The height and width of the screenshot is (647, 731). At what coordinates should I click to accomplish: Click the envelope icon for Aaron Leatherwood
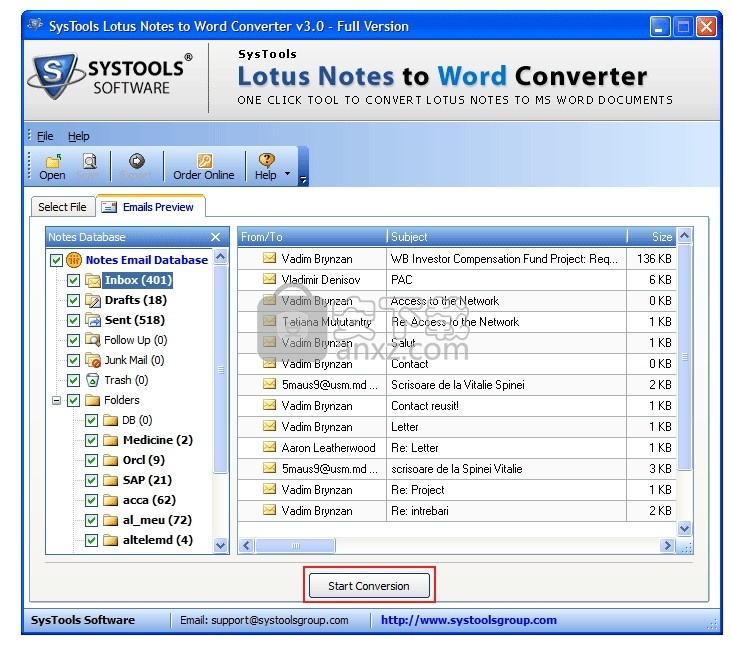click(269, 447)
